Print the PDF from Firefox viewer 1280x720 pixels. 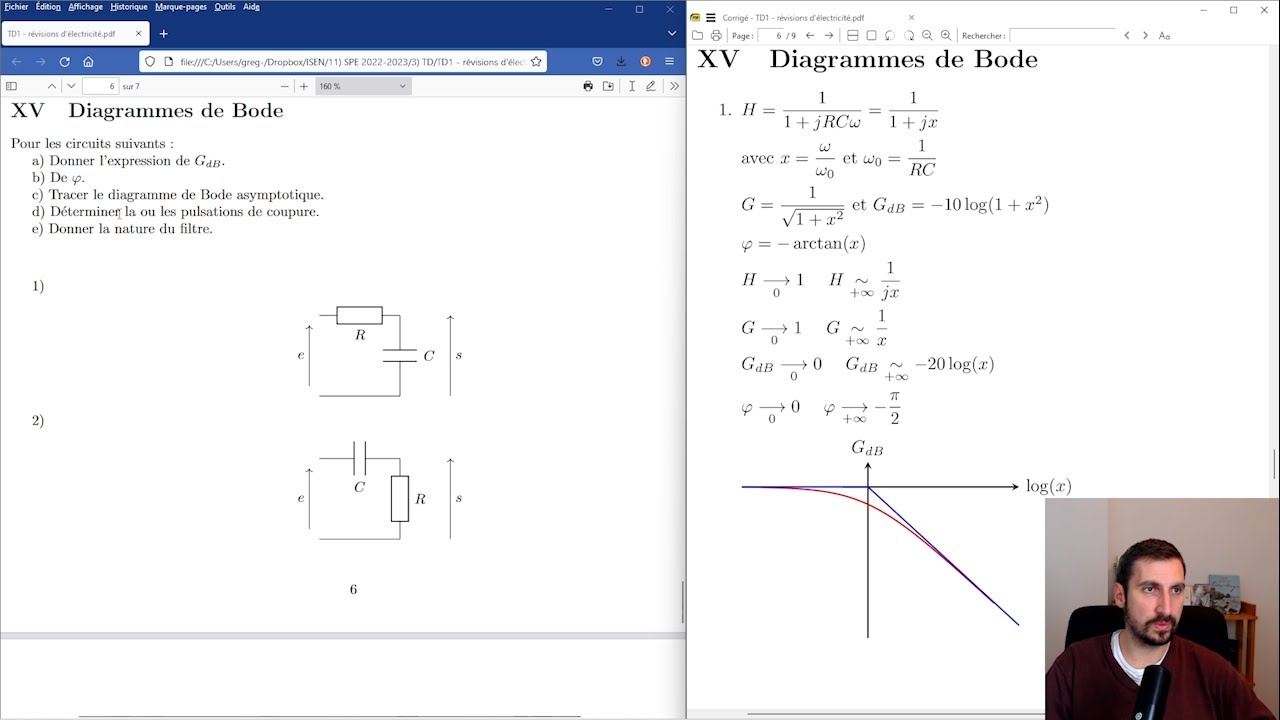[x=588, y=86]
